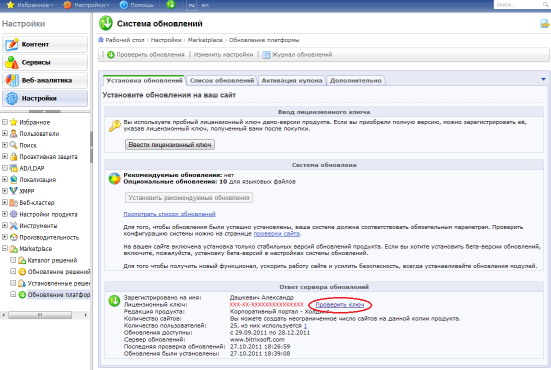
Task: Click the Рабочий стол breadcrumb
Action: 125,40
